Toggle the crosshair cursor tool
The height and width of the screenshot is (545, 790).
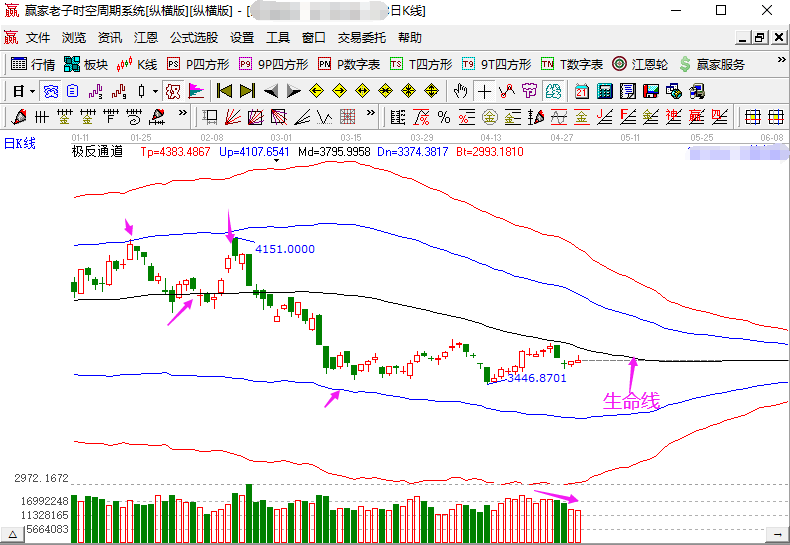click(x=485, y=91)
